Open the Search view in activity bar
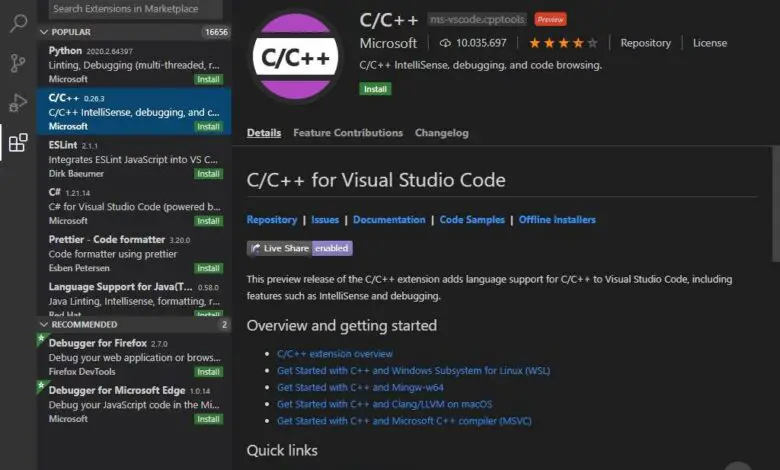The height and width of the screenshot is (470, 780). click(x=18, y=22)
